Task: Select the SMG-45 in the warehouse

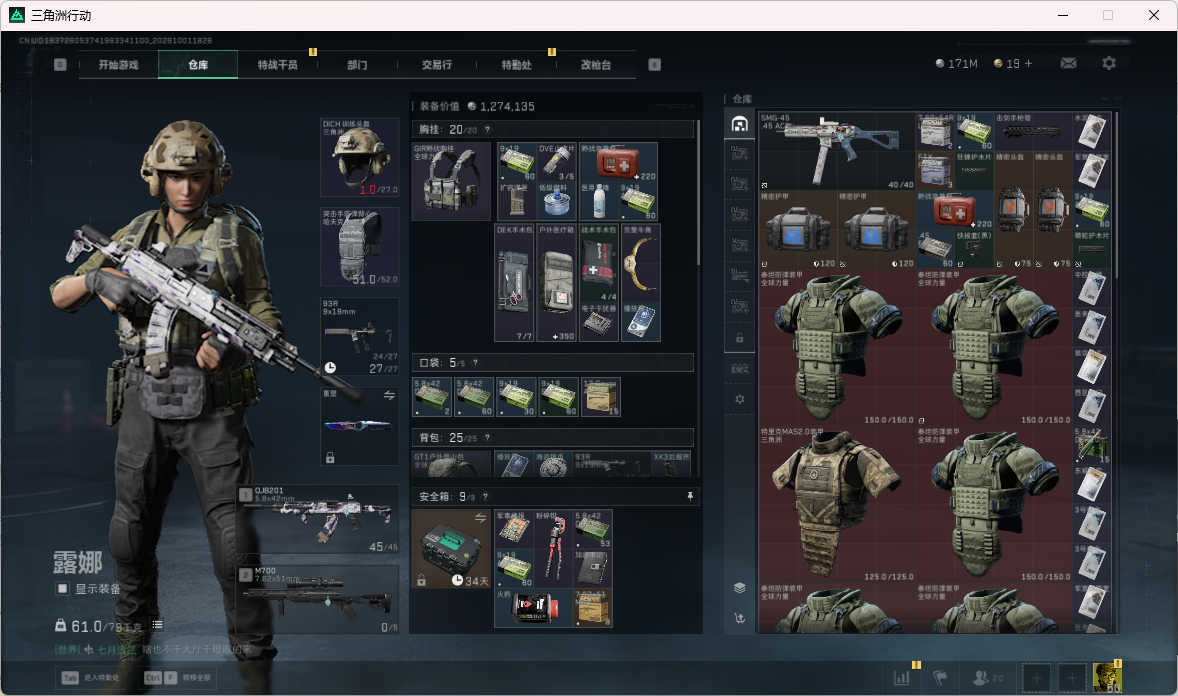Action: pyautogui.click(x=837, y=150)
